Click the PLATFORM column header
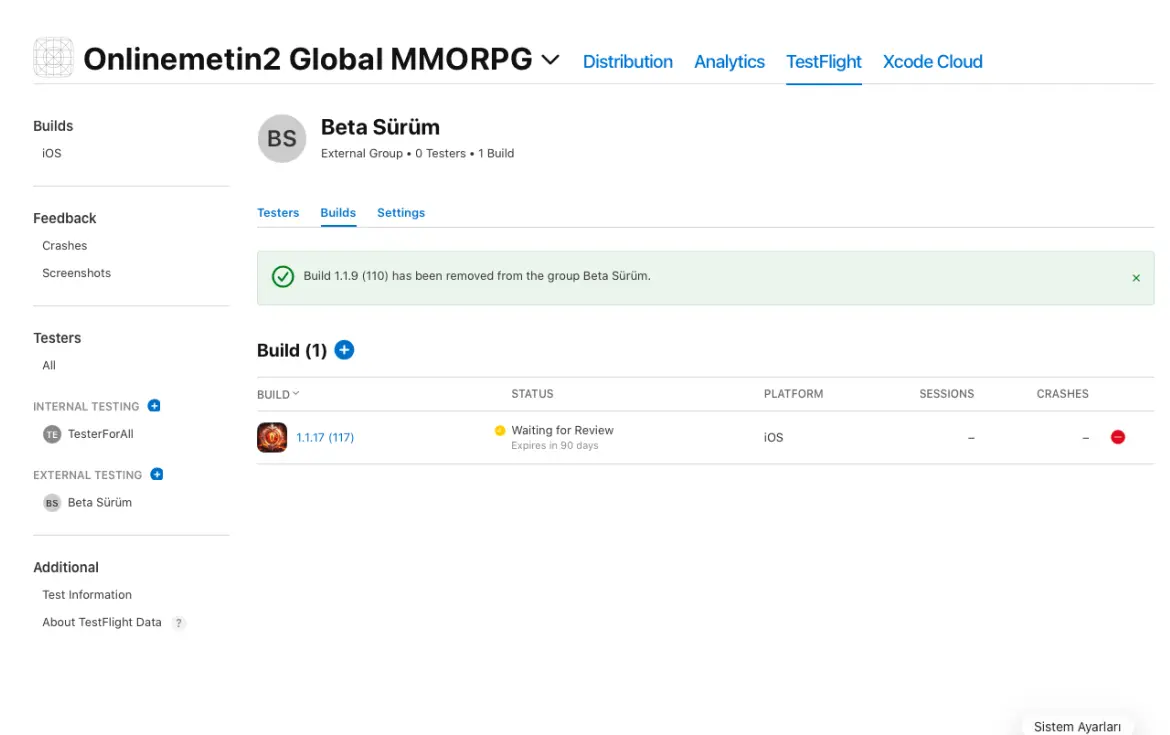The height and width of the screenshot is (735, 1170). coord(793,394)
